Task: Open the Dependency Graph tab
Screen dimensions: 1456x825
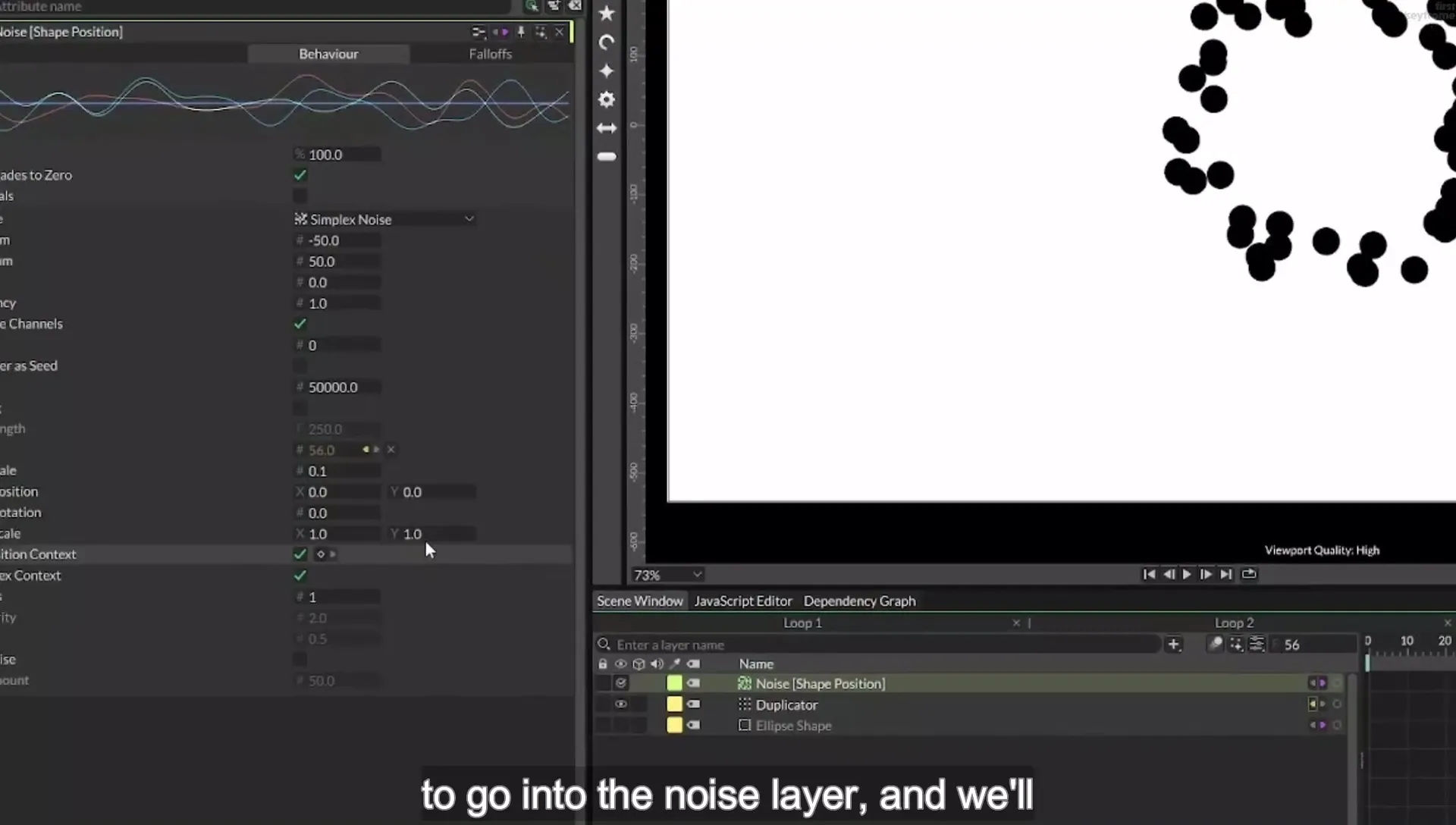Action: 859,601
